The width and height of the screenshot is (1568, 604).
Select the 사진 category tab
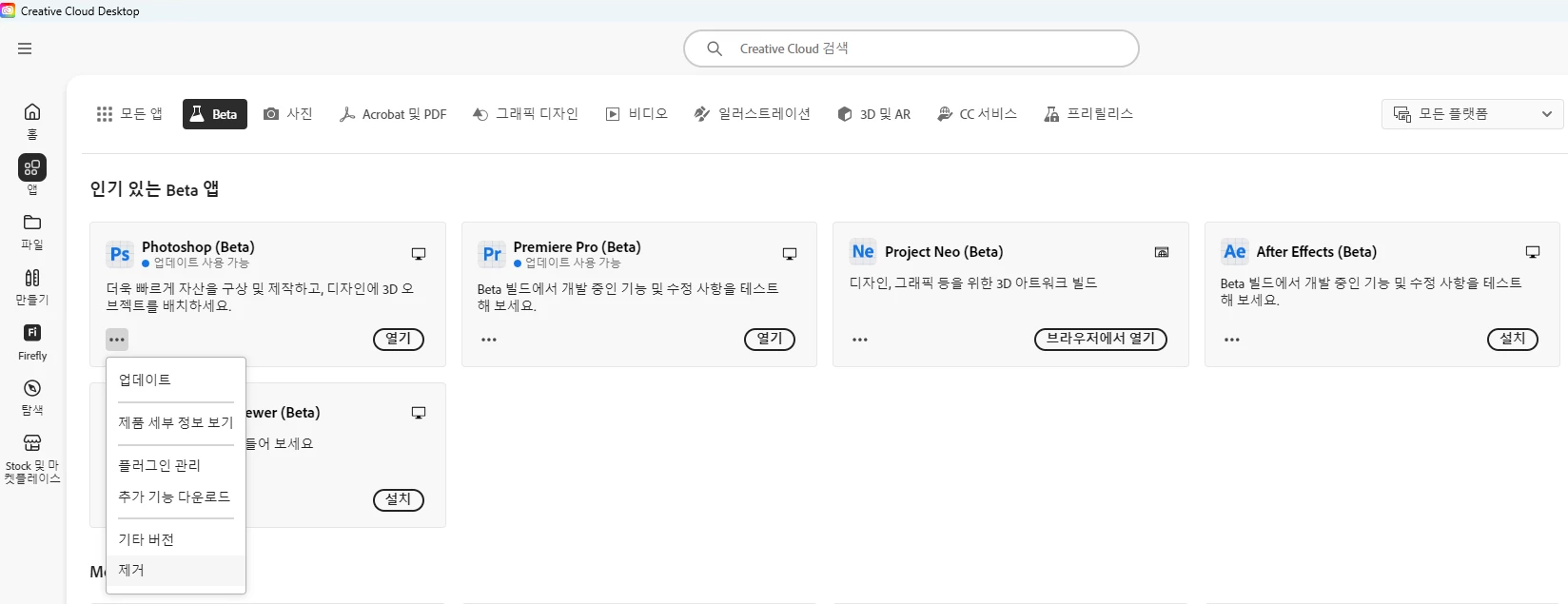tap(288, 114)
